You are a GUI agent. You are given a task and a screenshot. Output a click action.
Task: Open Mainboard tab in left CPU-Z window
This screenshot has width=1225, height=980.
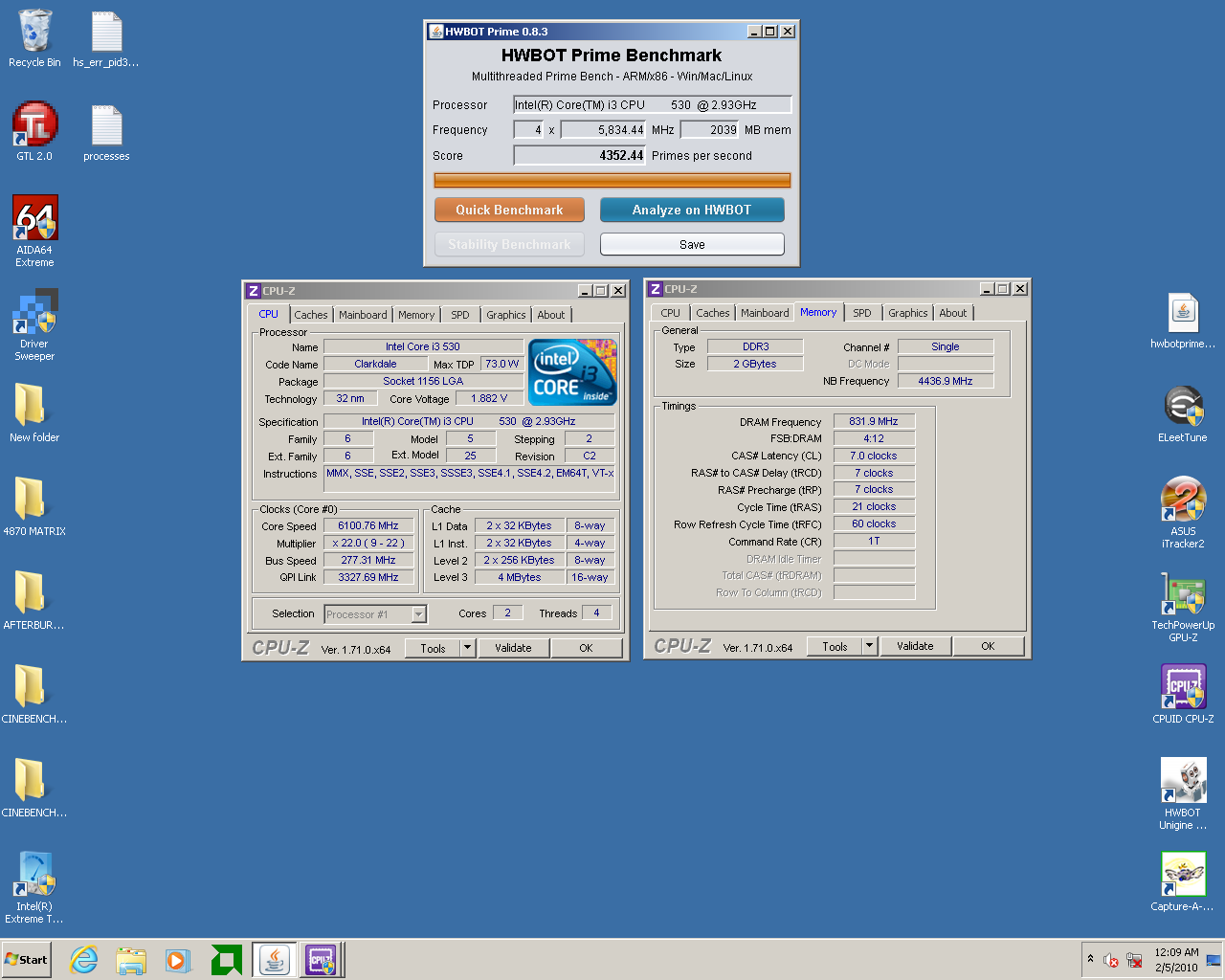pyautogui.click(x=363, y=315)
